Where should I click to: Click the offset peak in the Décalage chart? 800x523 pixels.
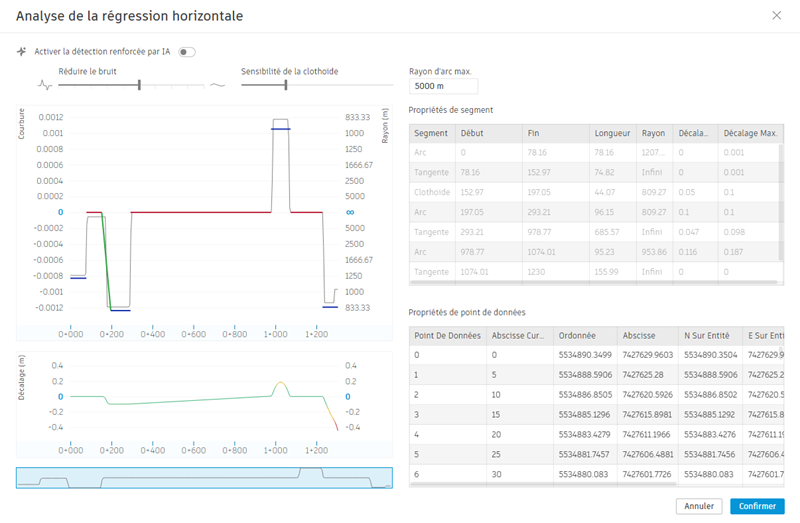coord(280,383)
